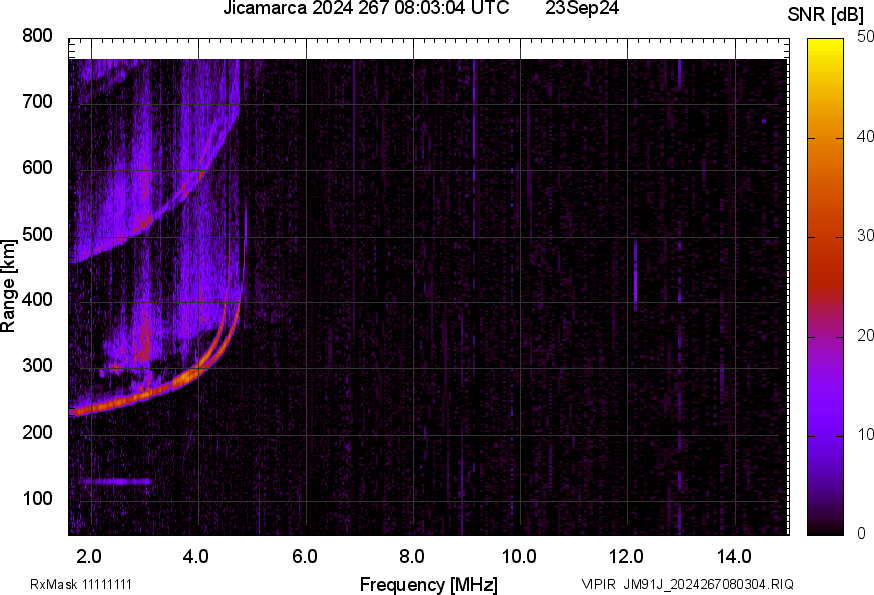The image size is (874, 595).
Task: Click the frequency tick label '4.0'
Action: tap(196, 556)
